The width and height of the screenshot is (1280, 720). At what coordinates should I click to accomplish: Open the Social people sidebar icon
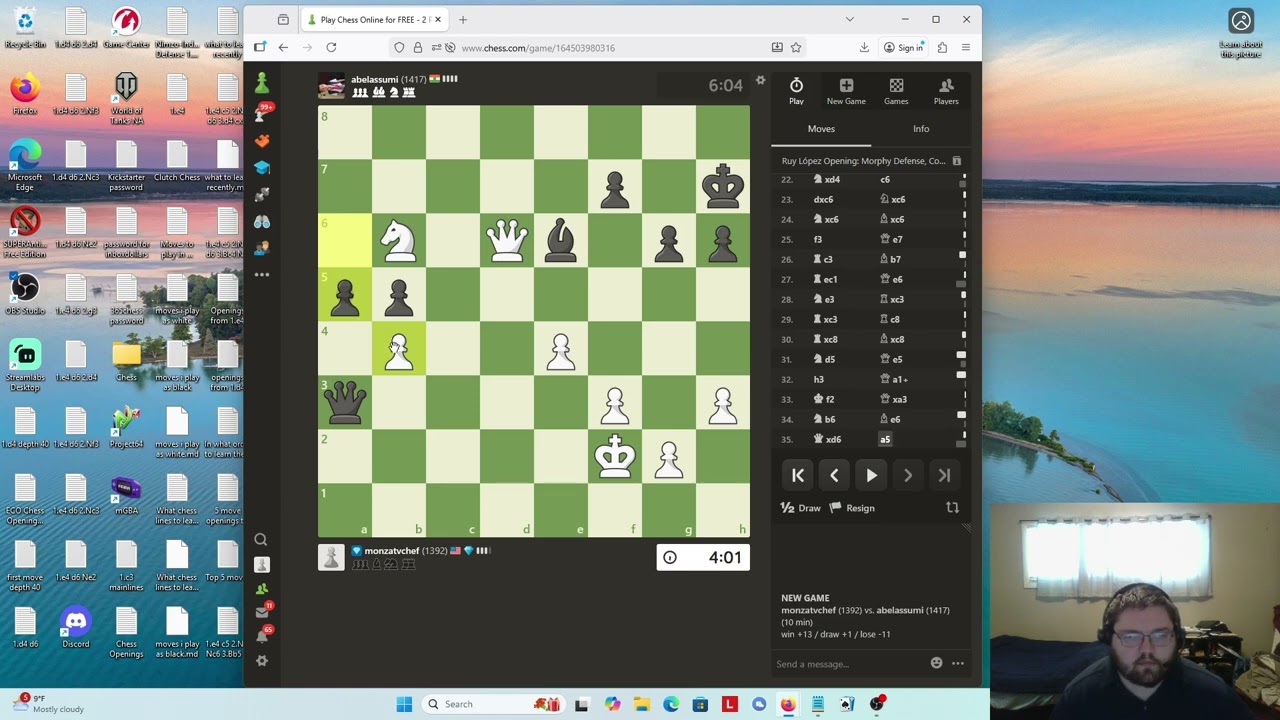click(x=262, y=248)
